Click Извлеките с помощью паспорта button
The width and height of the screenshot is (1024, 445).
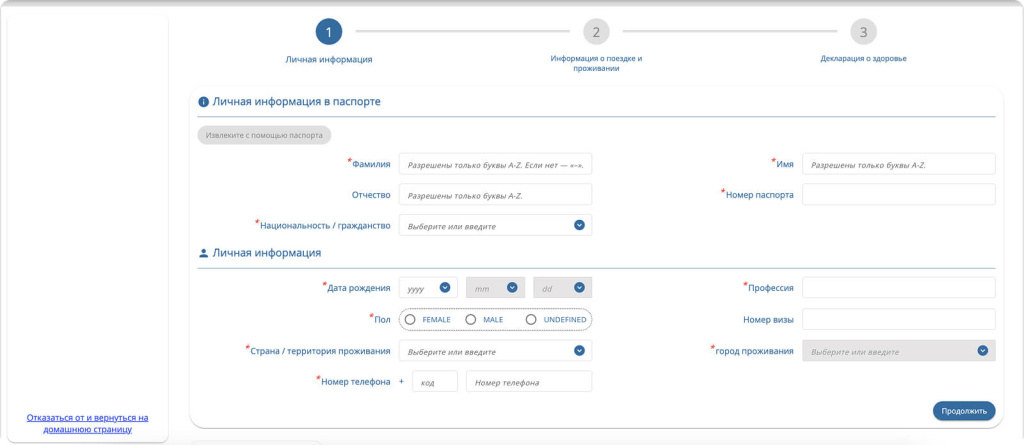(264, 134)
